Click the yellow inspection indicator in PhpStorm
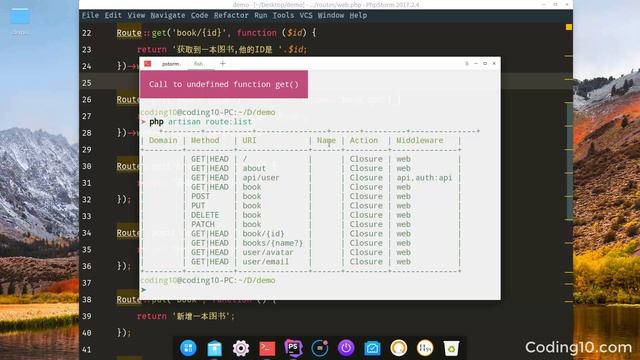Image resolution: width=640 pixels, height=360 pixels. pyautogui.click(x=569, y=27)
